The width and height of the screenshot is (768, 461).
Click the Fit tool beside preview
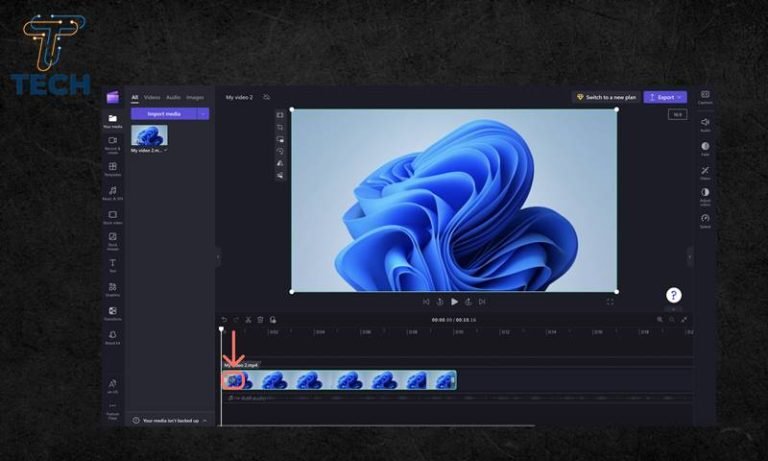point(280,115)
